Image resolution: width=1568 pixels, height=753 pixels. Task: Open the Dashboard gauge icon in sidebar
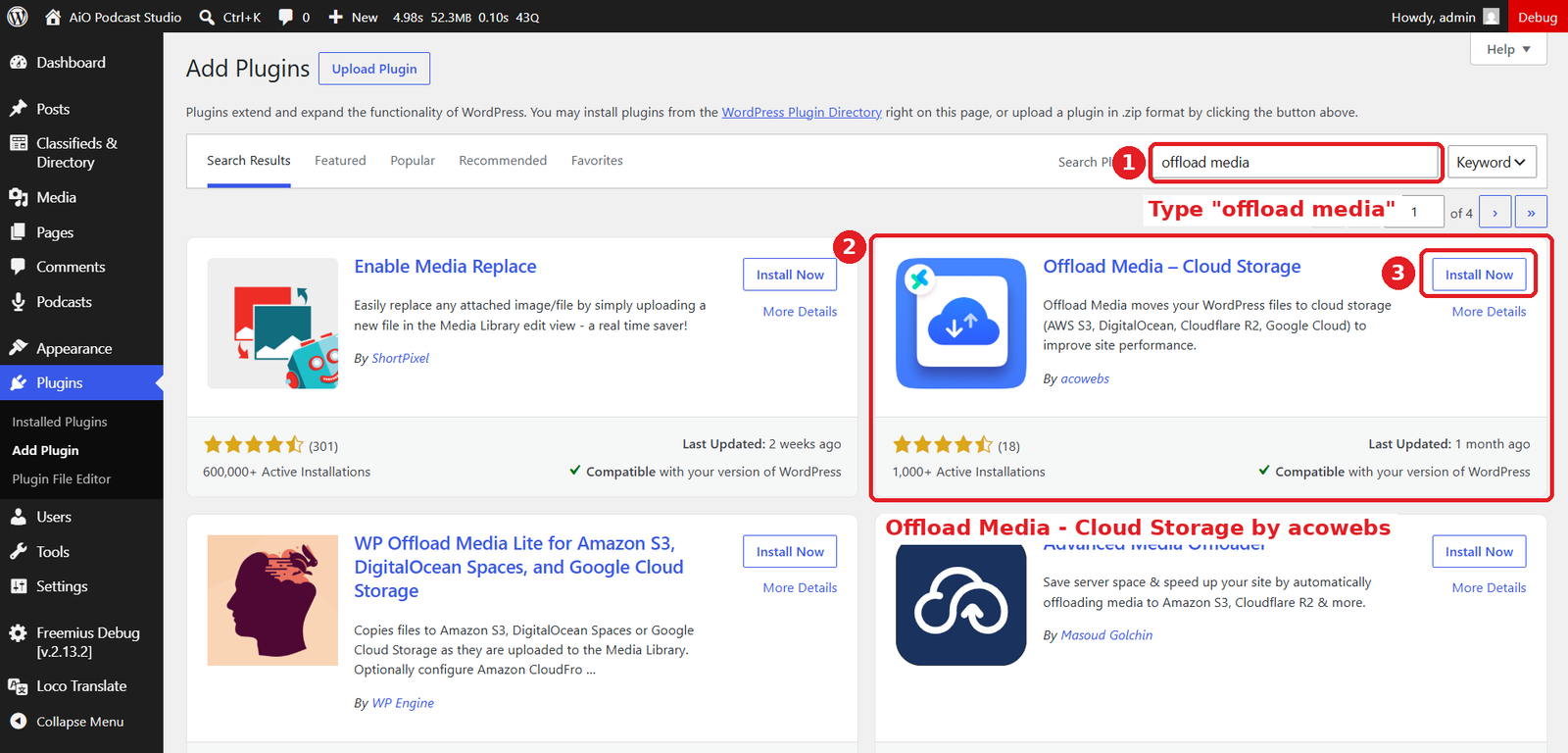pyautogui.click(x=19, y=62)
